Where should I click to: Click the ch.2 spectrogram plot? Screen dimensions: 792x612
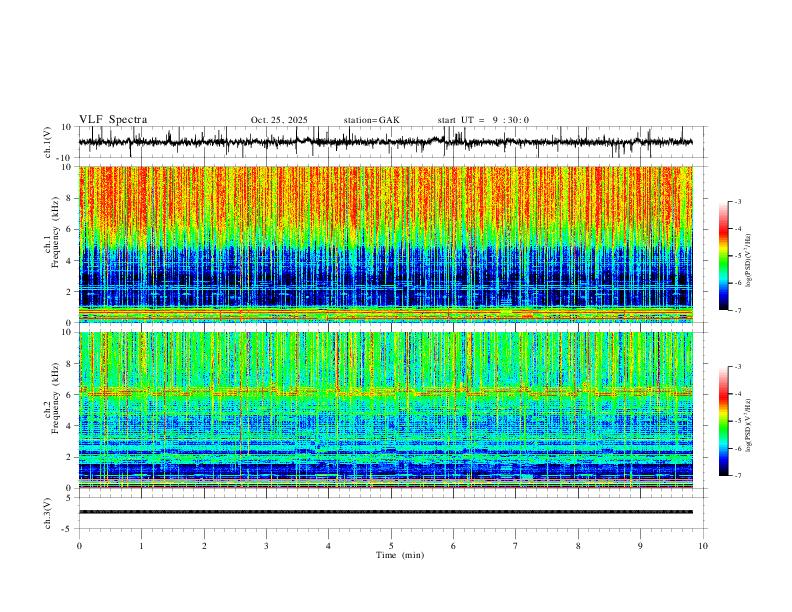coord(386,410)
